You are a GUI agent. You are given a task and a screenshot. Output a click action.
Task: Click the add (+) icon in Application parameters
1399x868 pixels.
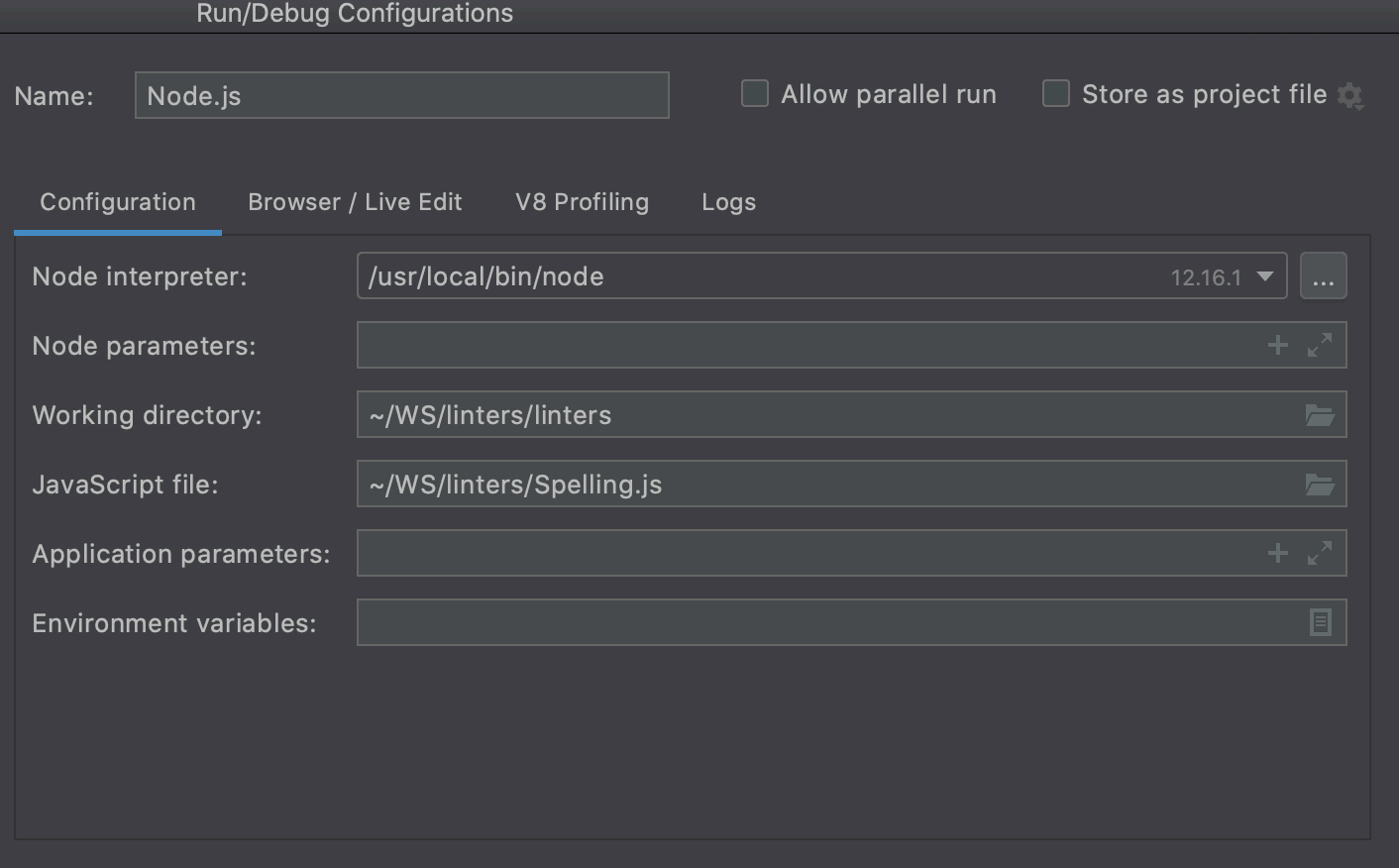(1276, 553)
